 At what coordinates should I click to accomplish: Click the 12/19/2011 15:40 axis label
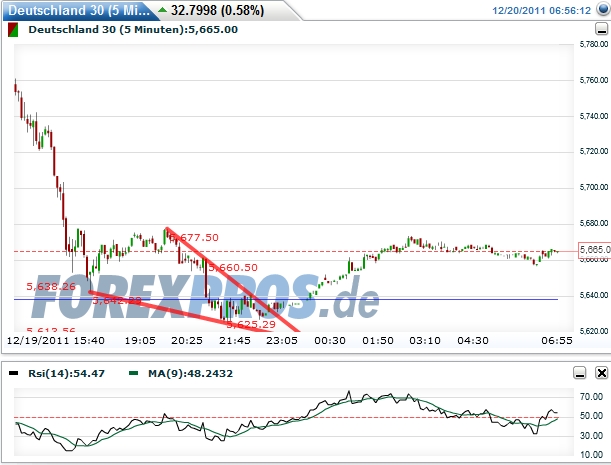[x=56, y=341]
